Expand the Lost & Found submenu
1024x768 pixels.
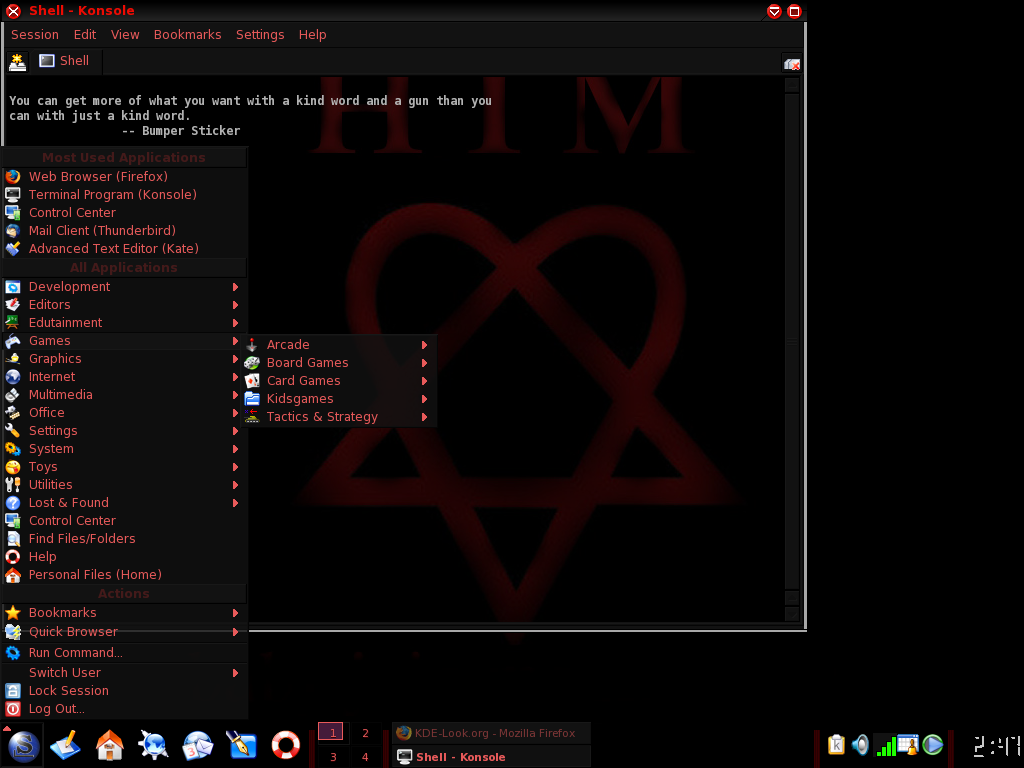click(124, 503)
